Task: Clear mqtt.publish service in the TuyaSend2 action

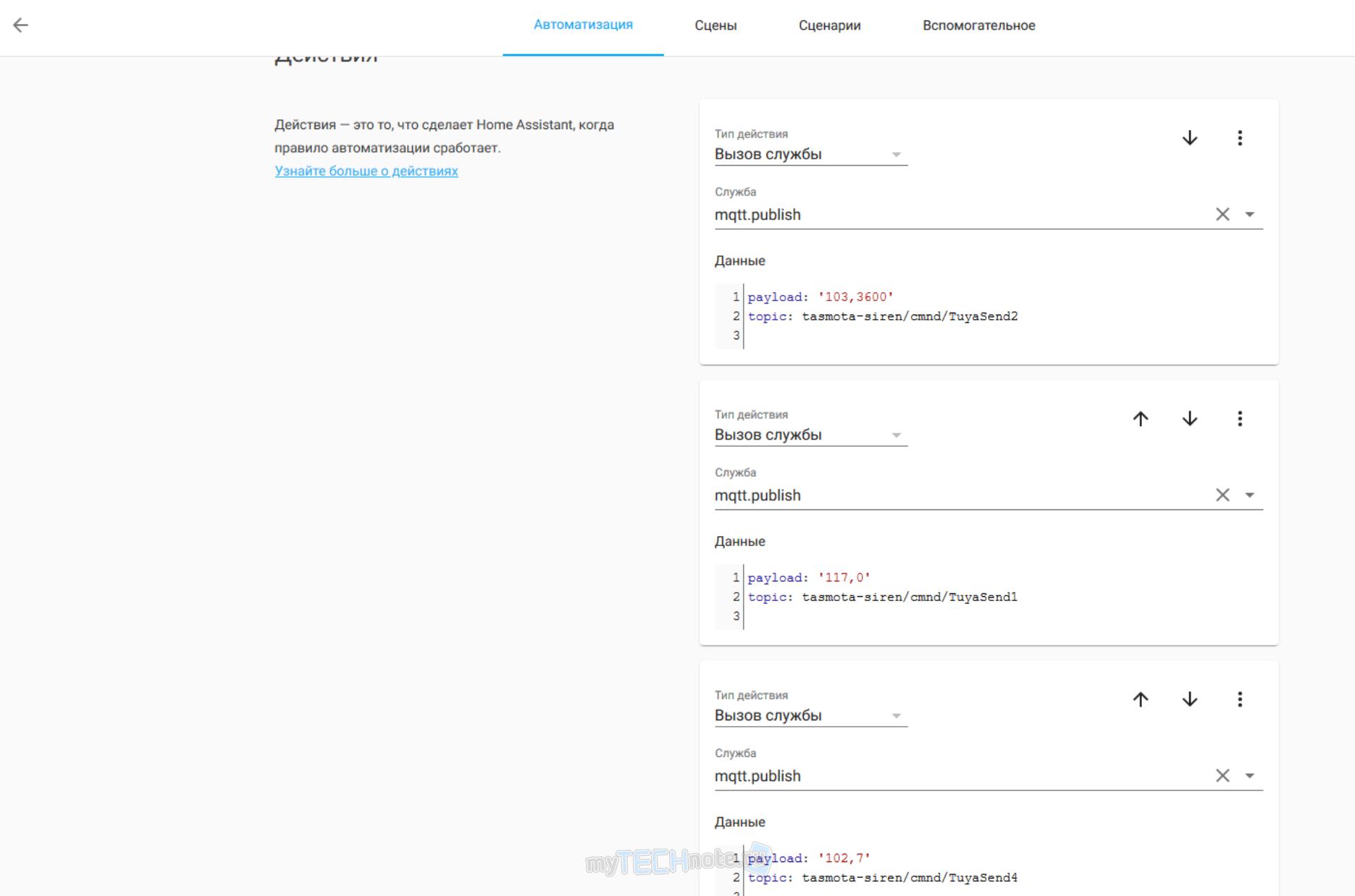Action: pos(1222,214)
